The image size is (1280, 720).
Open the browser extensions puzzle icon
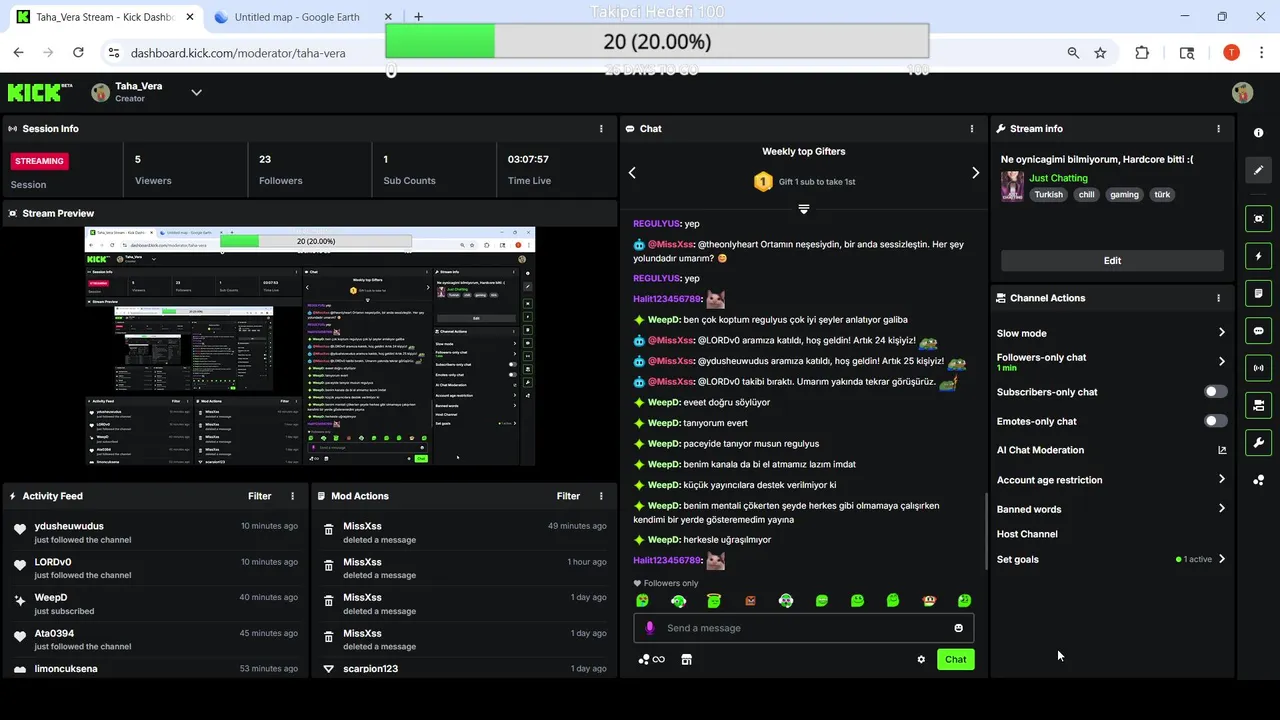click(1142, 53)
